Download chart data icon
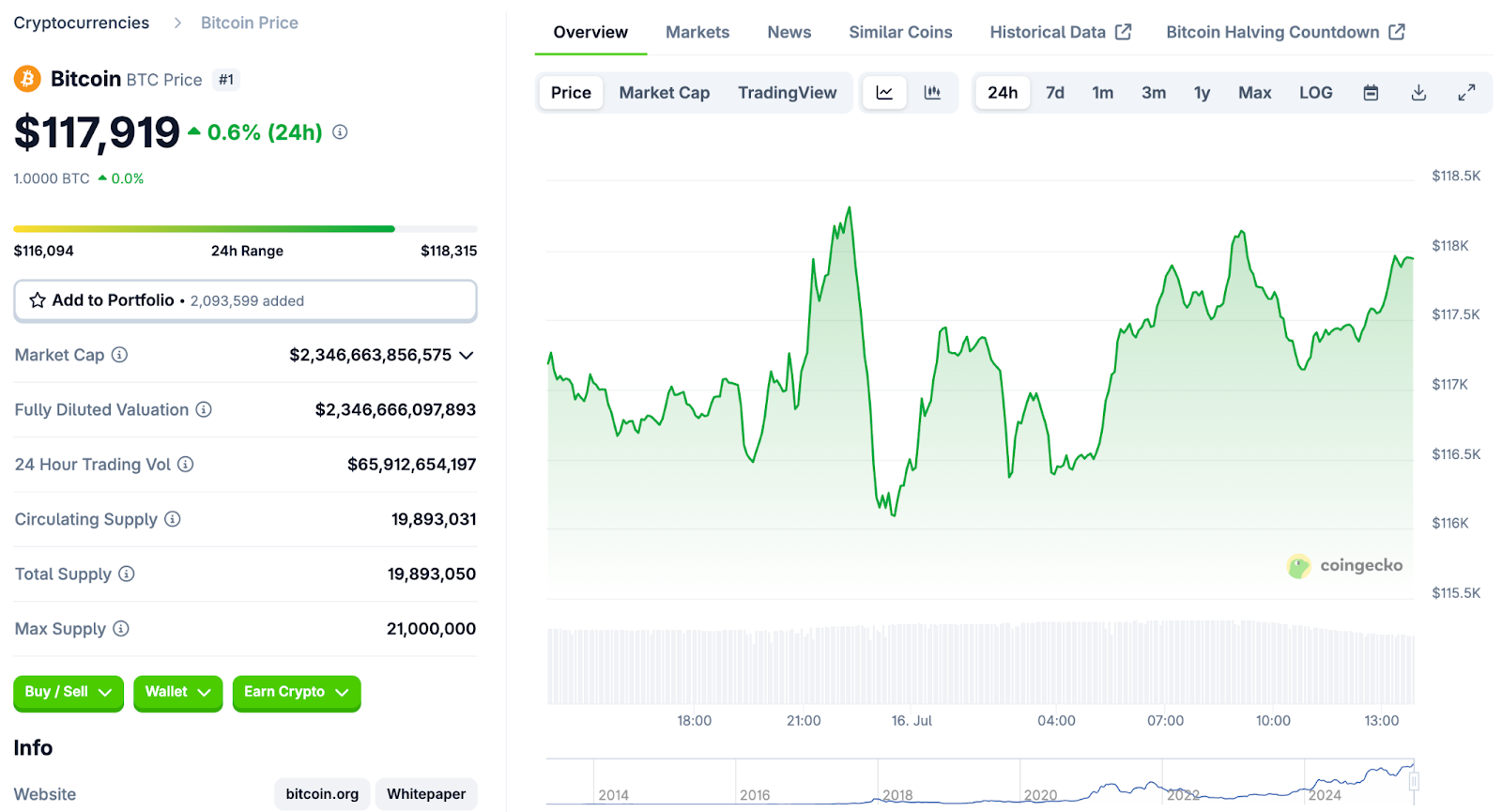 [1418, 93]
